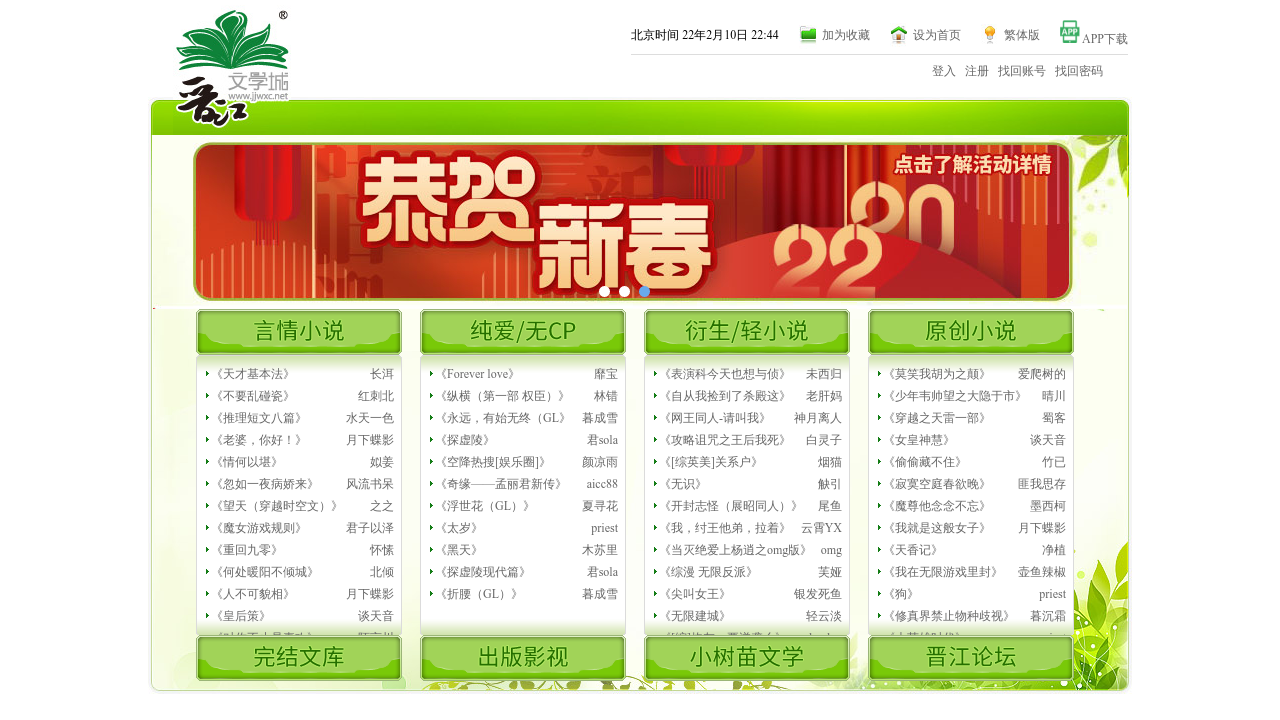Open 原创小说 category tab

(x=971, y=332)
